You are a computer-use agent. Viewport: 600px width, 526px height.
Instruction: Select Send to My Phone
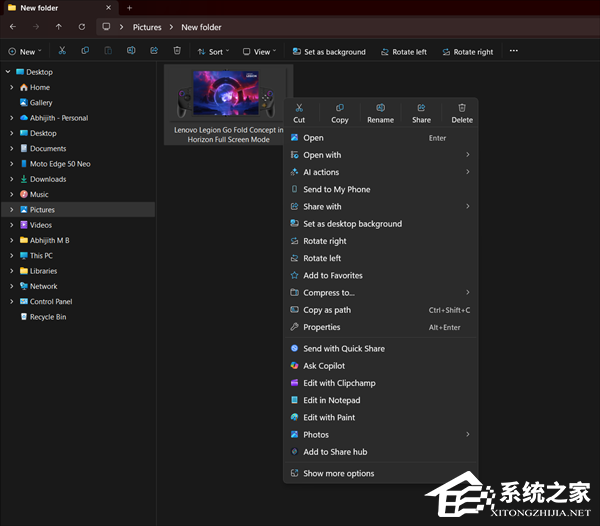tap(380, 189)
